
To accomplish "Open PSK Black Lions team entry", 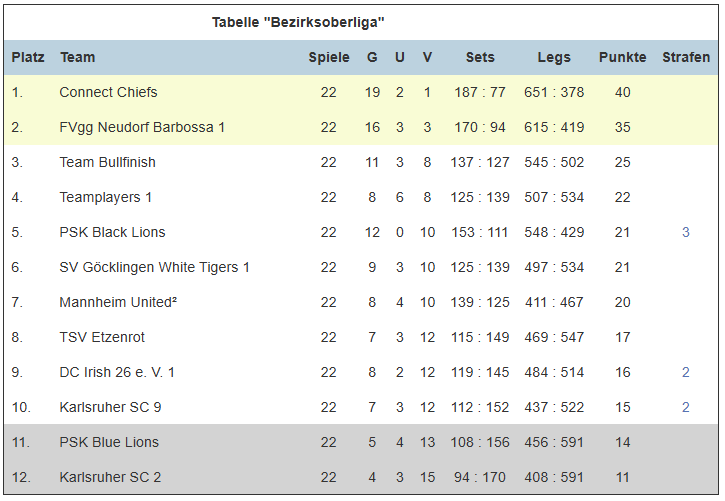I will coord(112,232).
